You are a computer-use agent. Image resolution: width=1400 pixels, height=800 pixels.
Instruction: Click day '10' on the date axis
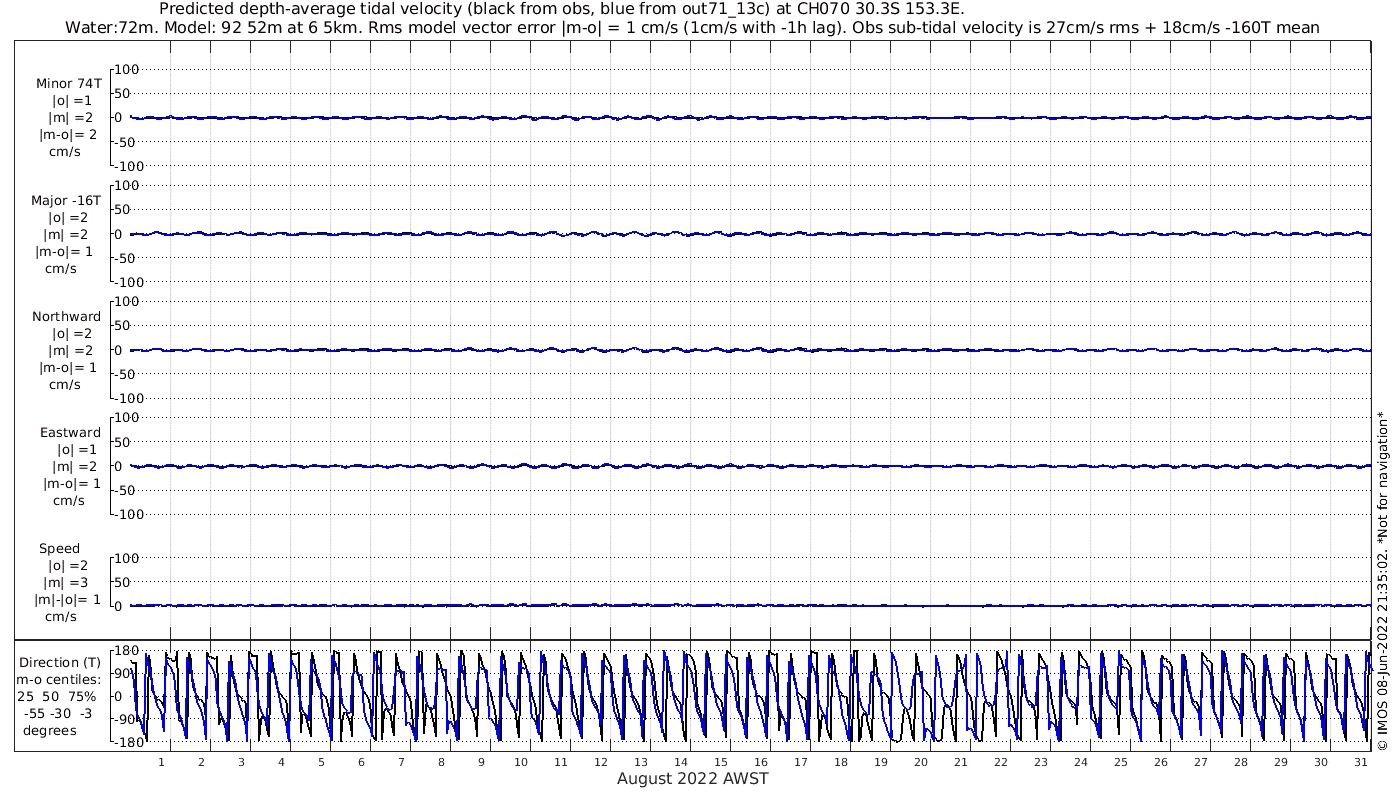[521, 762]
